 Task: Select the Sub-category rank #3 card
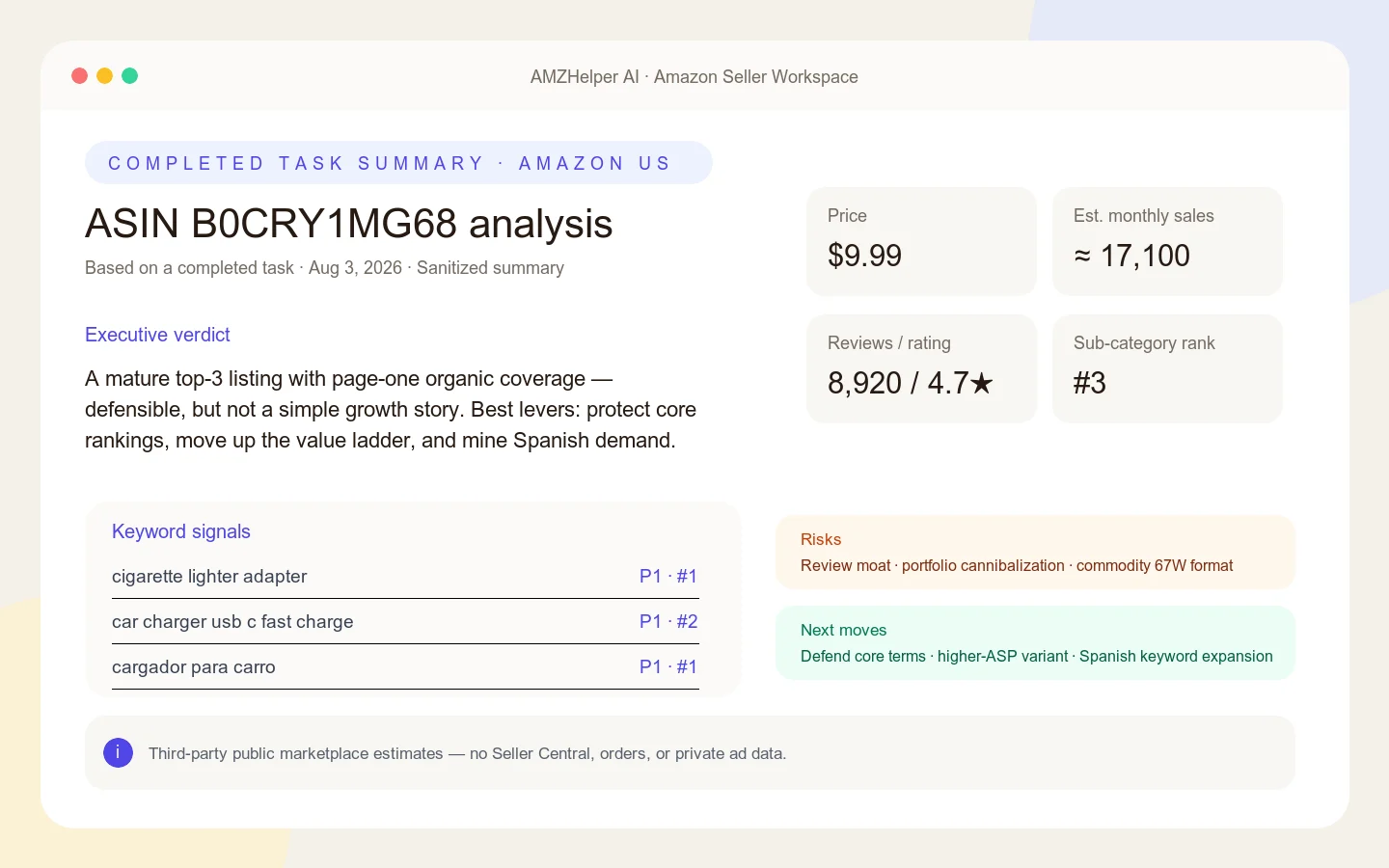(1167, 368)
